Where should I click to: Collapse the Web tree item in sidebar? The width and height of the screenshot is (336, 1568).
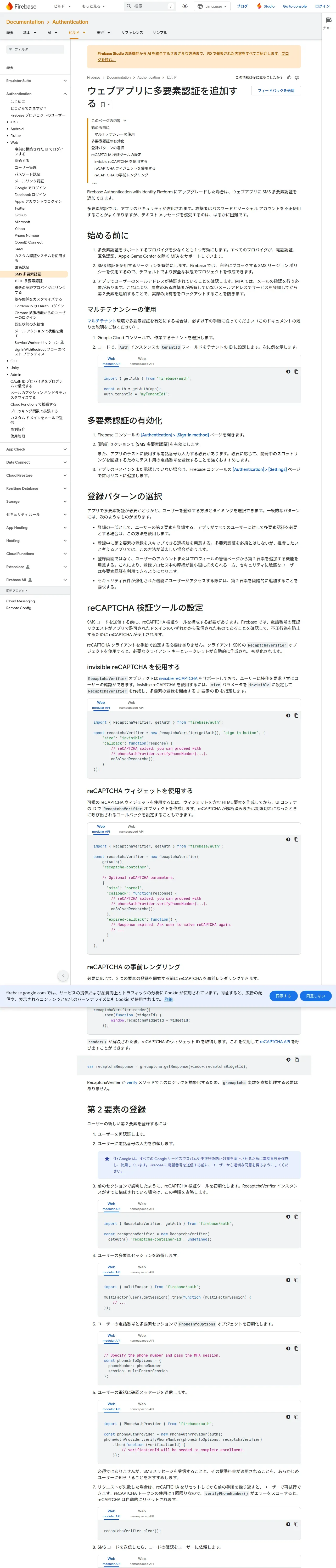[7, 142]
